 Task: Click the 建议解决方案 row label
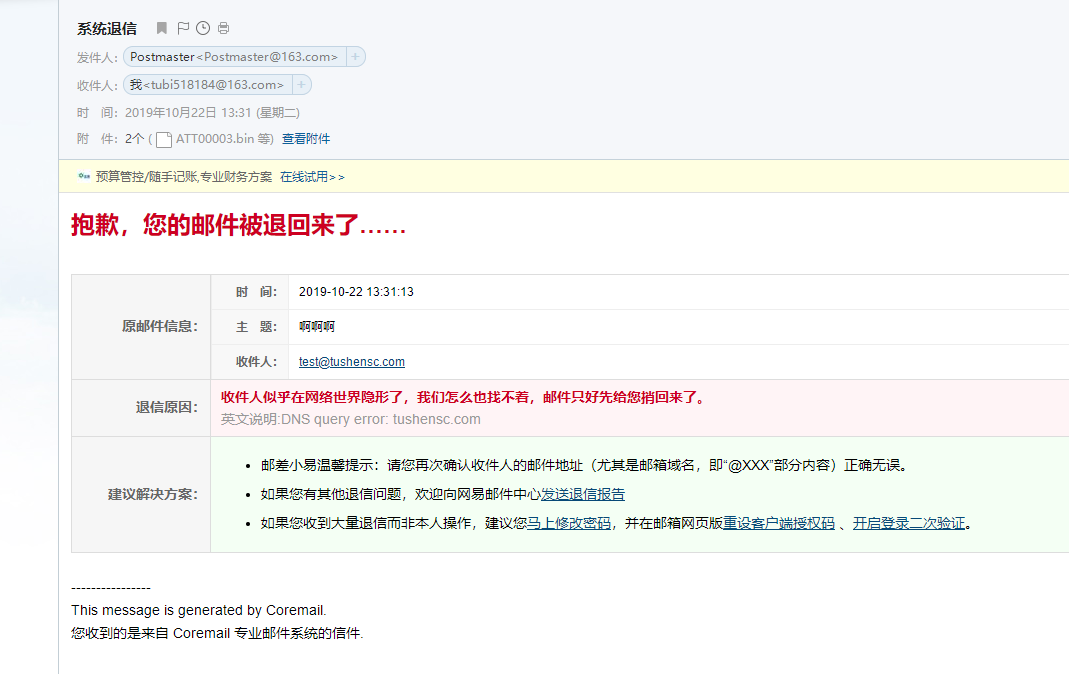(x=153, y=494)
